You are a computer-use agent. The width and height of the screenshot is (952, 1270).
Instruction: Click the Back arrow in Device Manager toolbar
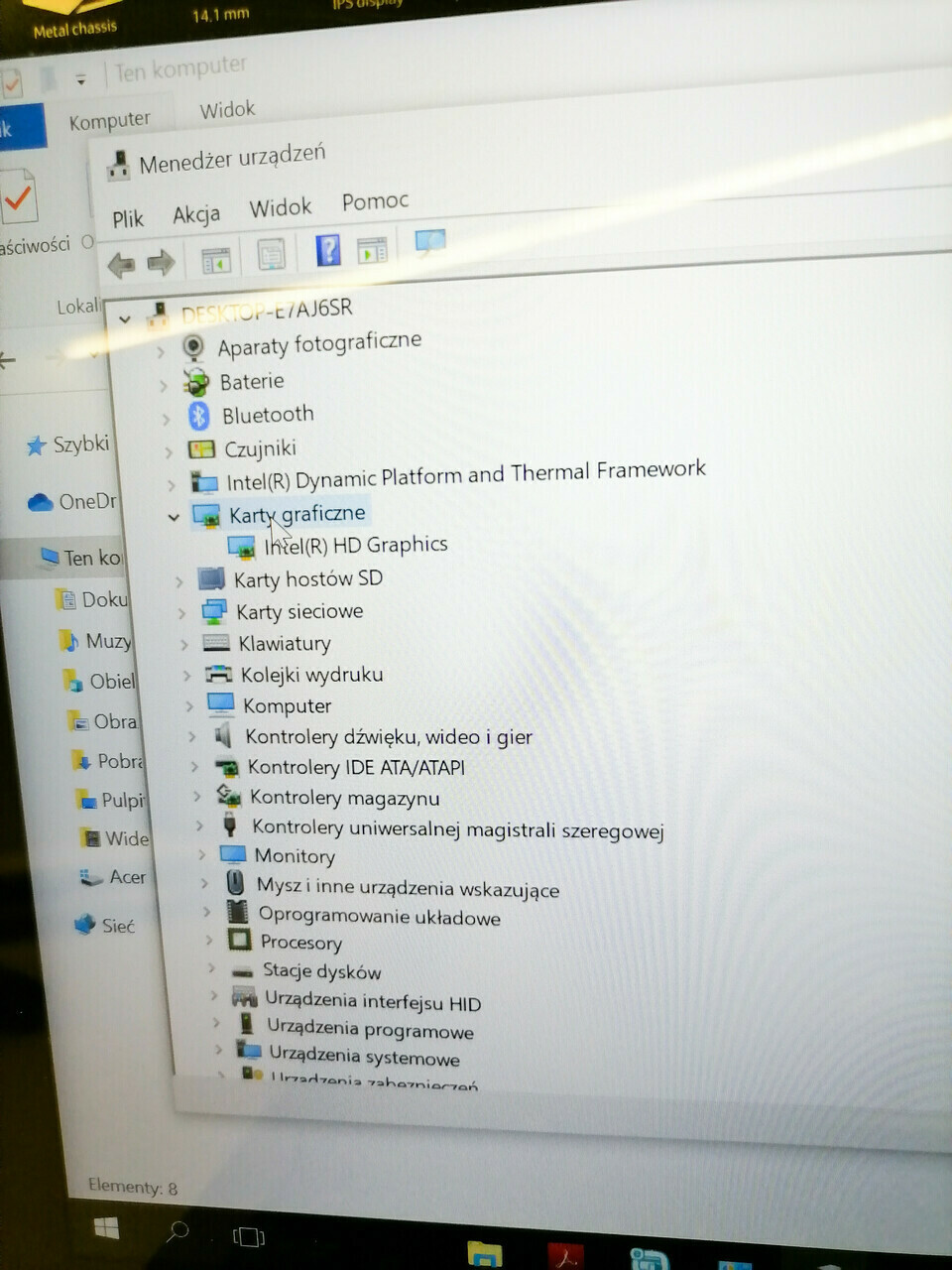[121, 265]
